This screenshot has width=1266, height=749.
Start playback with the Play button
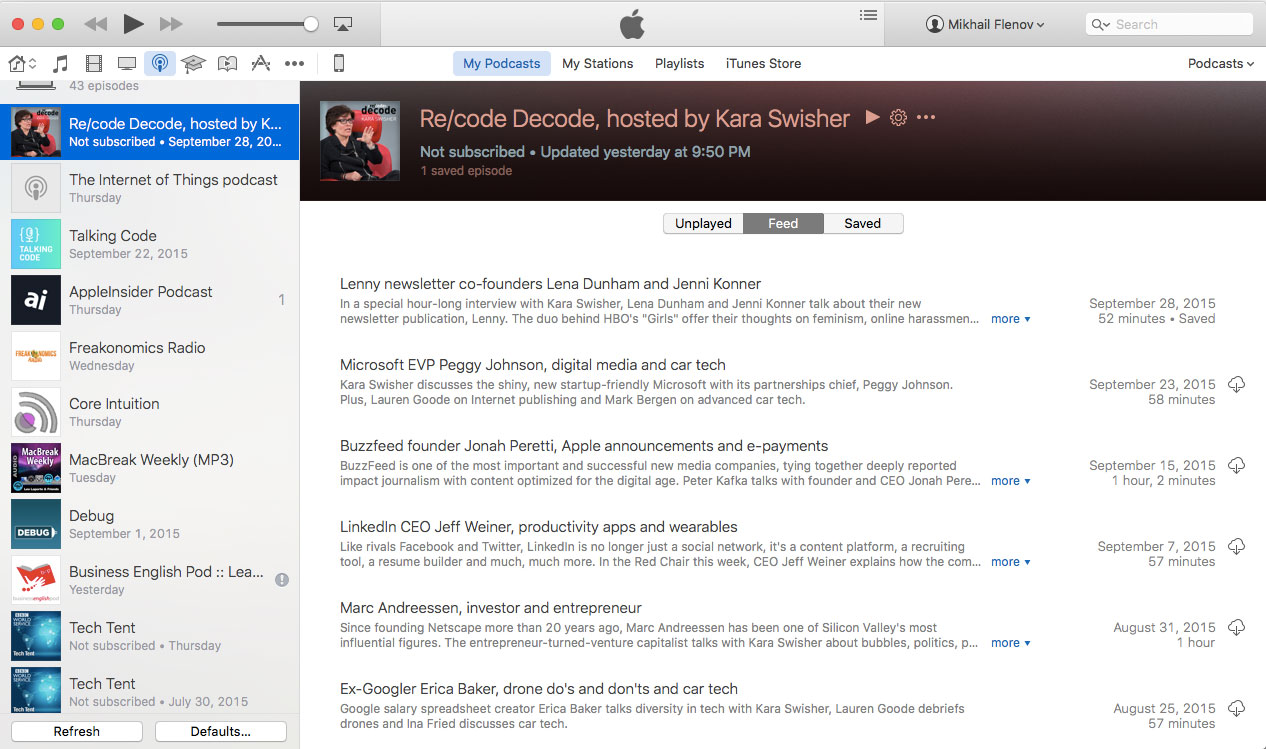click(x=133, y=24)
